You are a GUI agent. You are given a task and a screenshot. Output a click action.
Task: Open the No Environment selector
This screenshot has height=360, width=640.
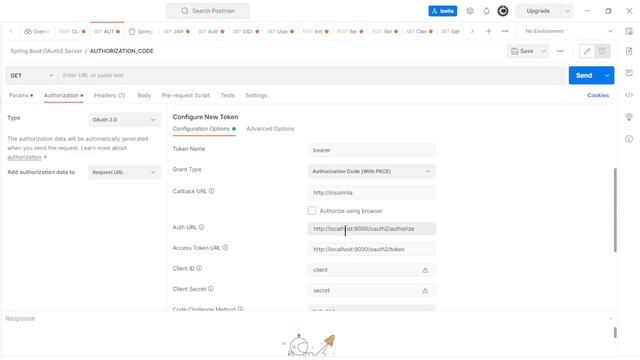click(x=569, y=31)
